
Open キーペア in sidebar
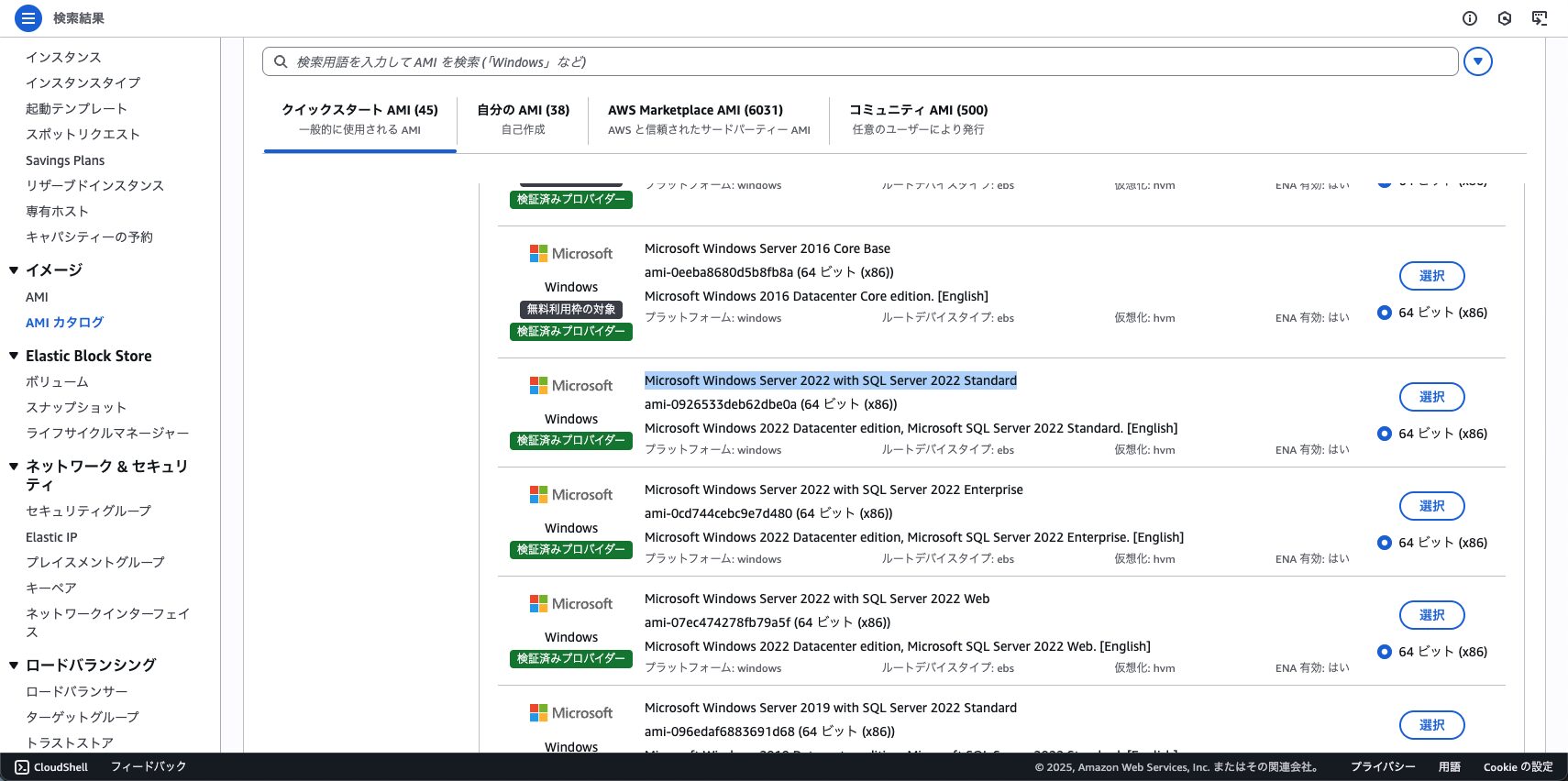[51, 588]
